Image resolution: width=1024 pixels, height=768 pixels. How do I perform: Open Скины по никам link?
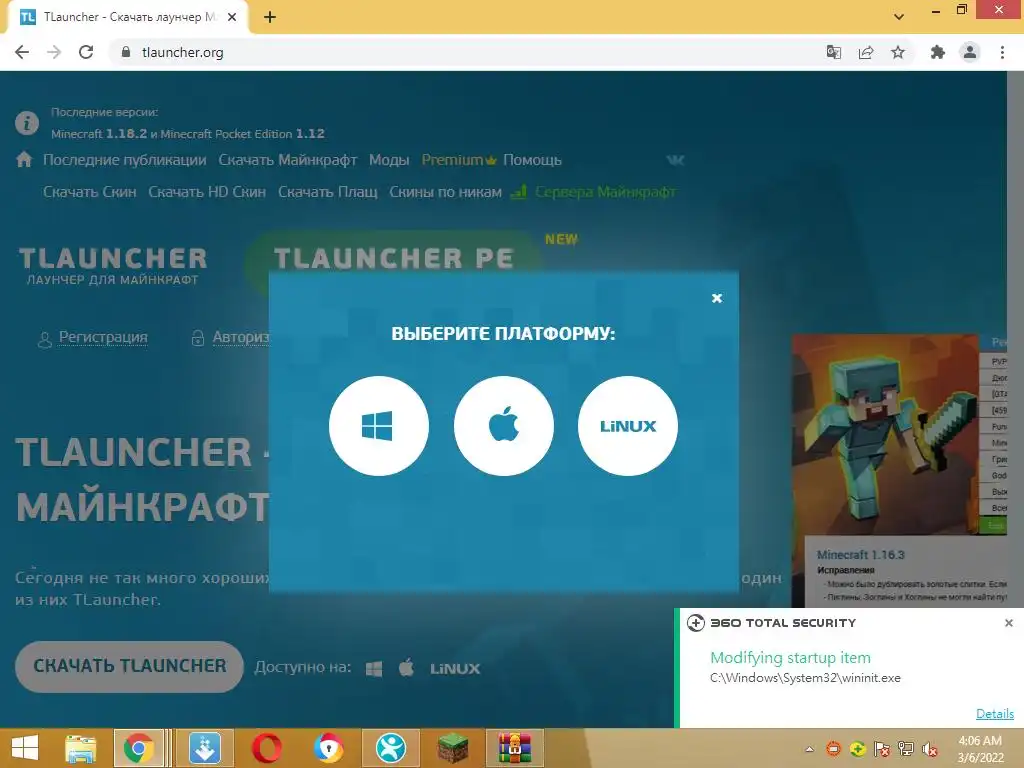click(445, 192)
